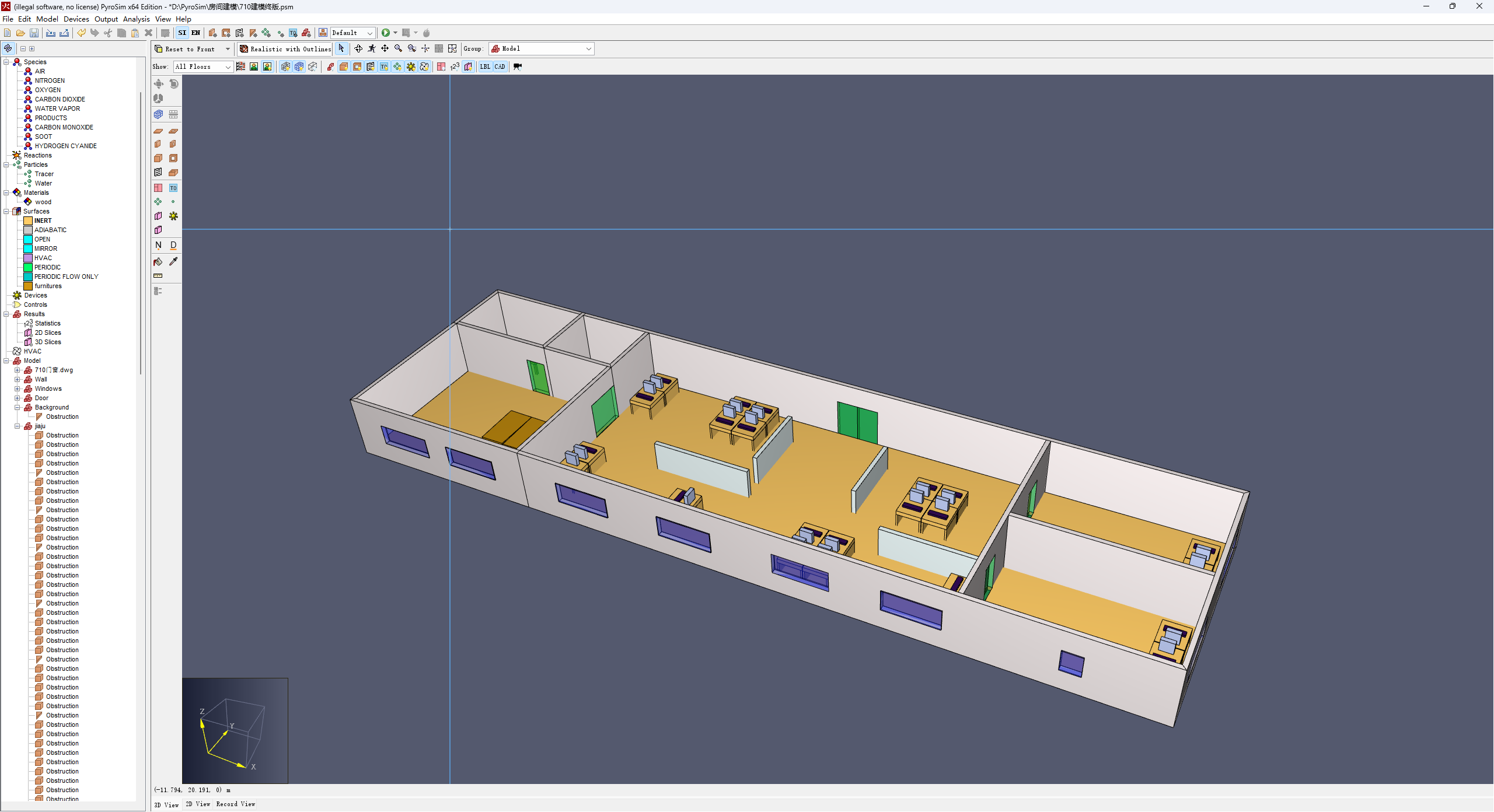Activate the Orbit navigation tool
1494x812 pixels.
[358, 49]
